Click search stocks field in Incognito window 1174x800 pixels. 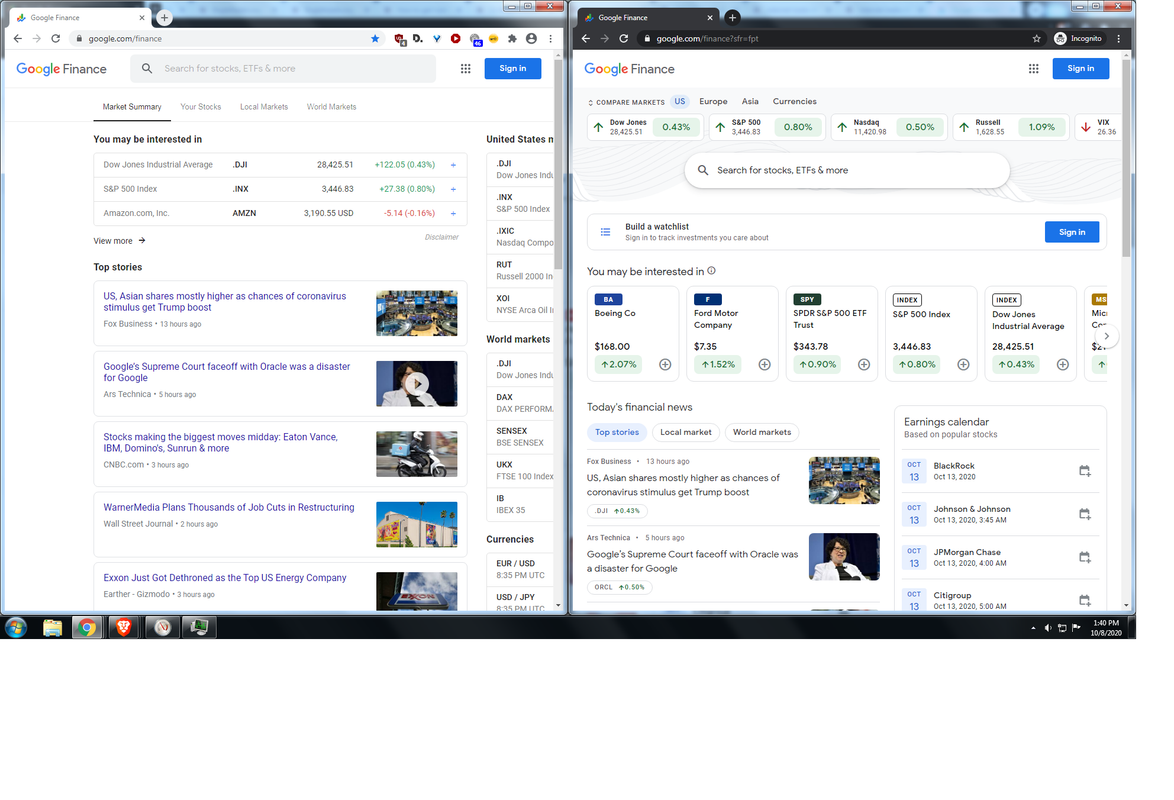[x=847, y=170]
